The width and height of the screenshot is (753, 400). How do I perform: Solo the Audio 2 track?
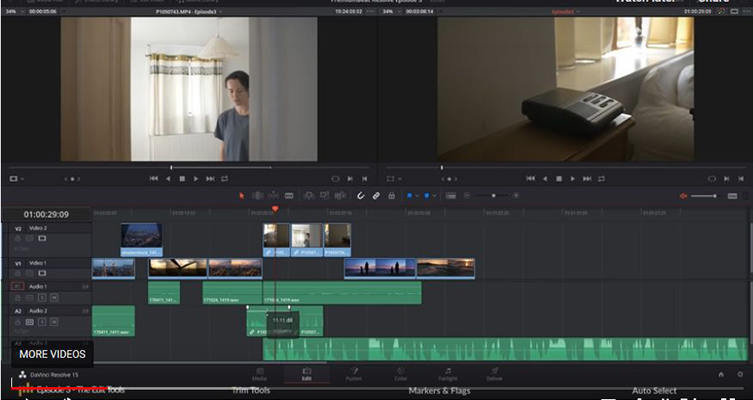pyautogui.click(x=42, y=322)
